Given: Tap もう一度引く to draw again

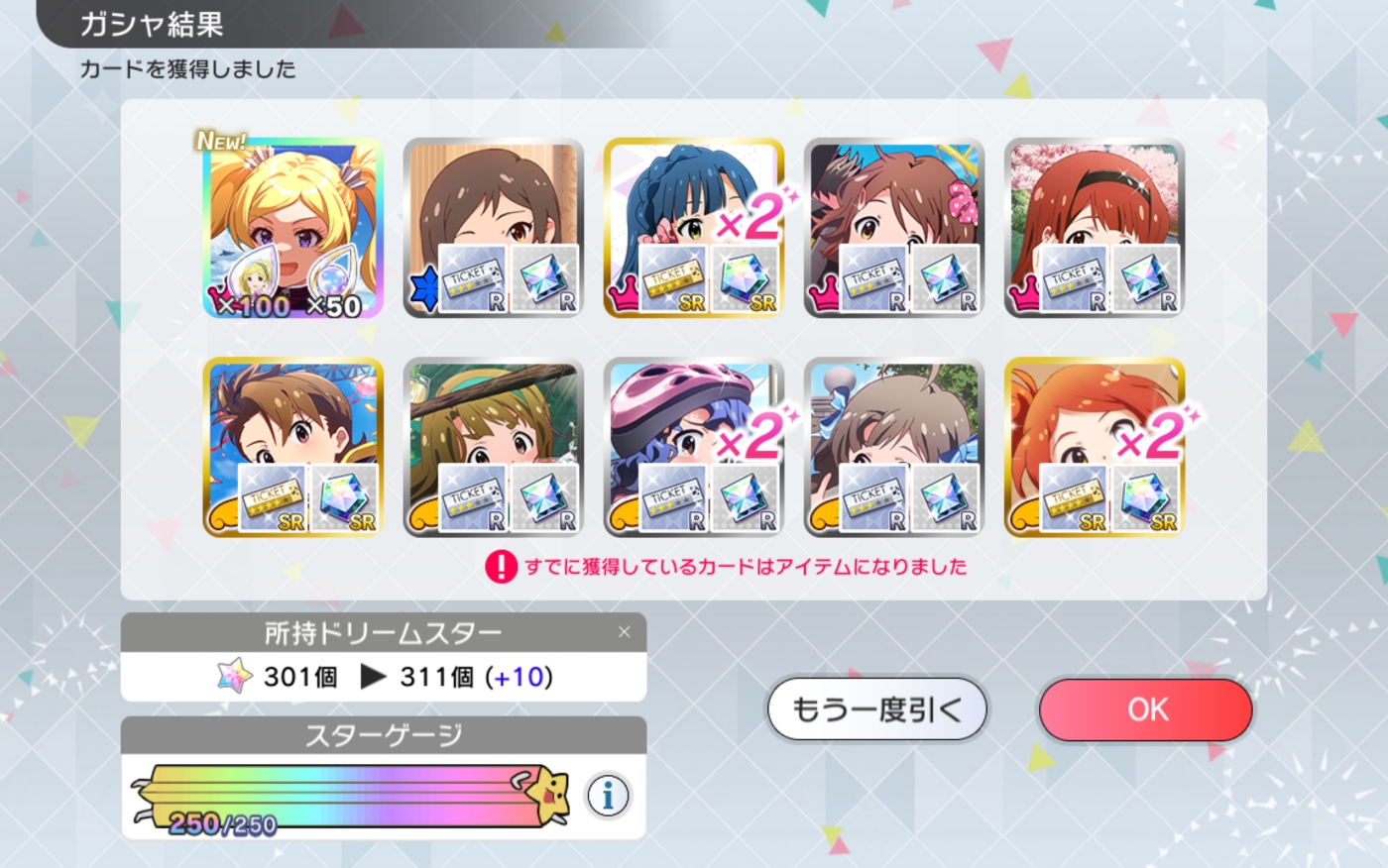Looking at the screenshot, I should pyautogui.click(x=877, y=709).
